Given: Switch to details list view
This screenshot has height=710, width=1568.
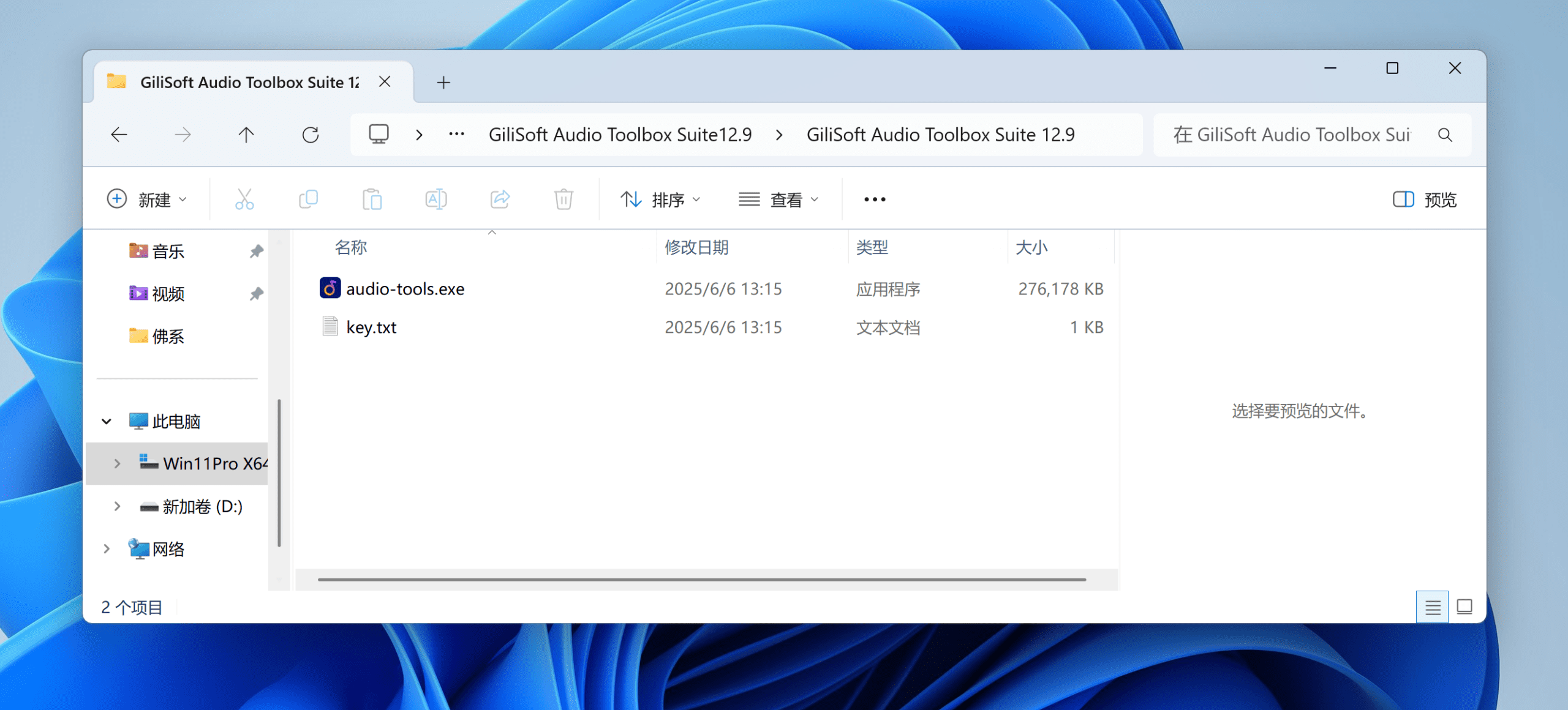Looking at the screenshot, I should [x=1432, y=607].
